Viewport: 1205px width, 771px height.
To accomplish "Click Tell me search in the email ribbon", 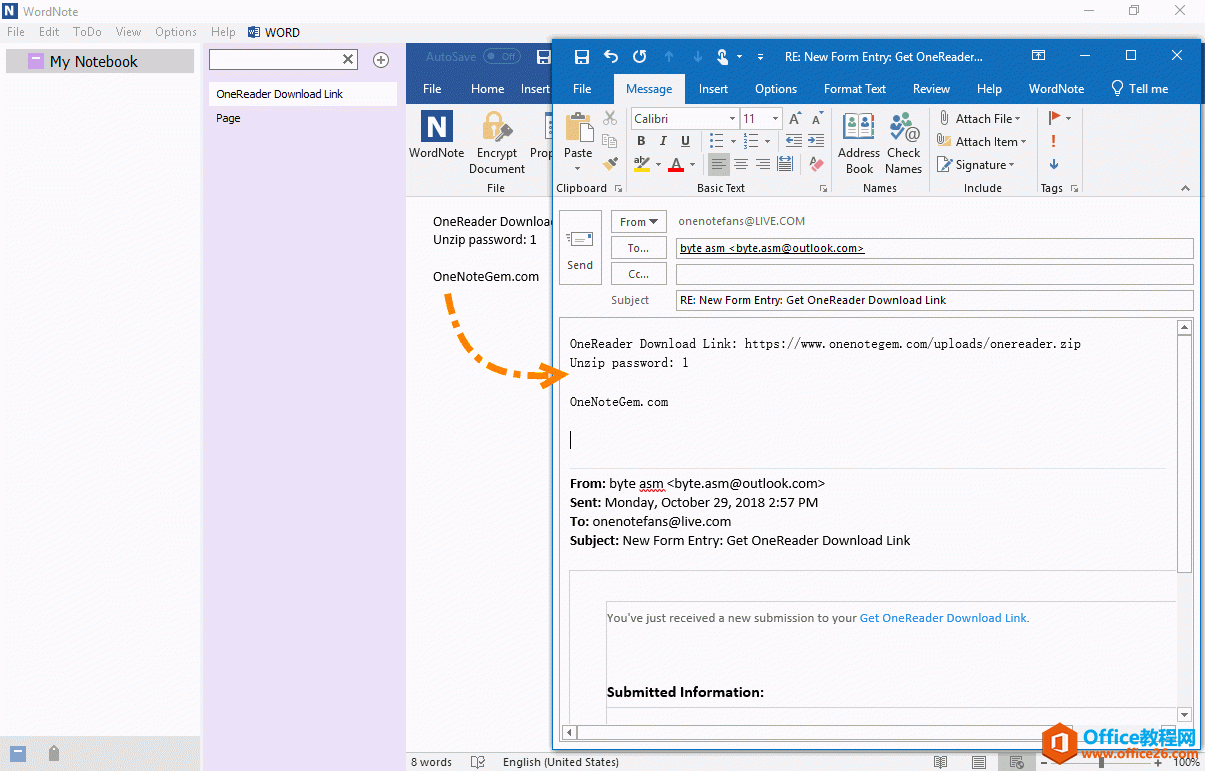I will tap(1139, 88).
